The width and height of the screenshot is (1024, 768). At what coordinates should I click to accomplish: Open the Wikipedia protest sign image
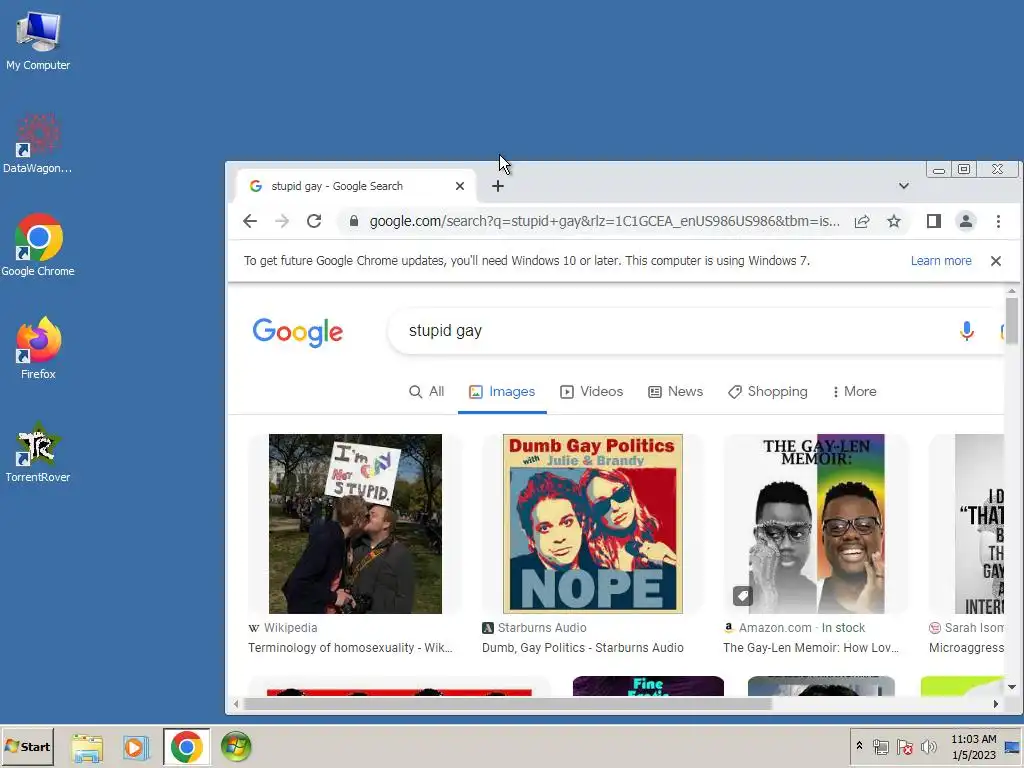click(x=355, y=524)
